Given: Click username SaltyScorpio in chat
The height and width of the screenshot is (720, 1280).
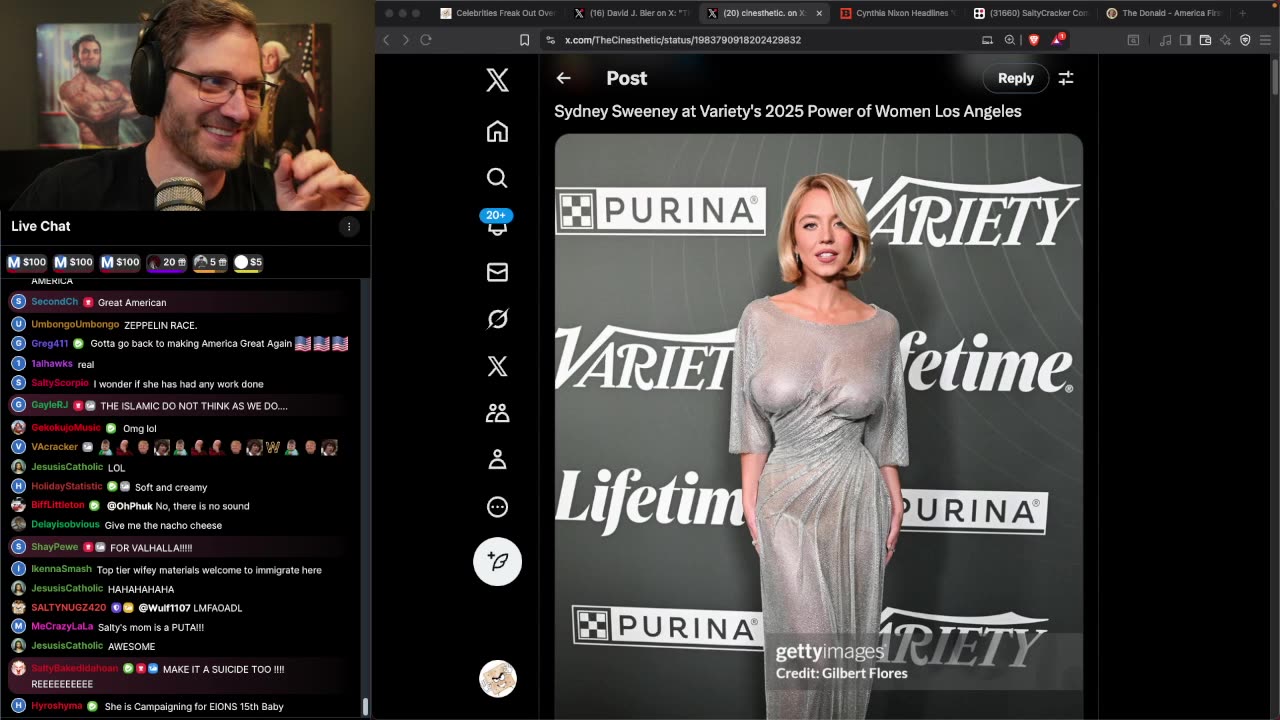Looking at the screenshot, I should tap(60, 384).
